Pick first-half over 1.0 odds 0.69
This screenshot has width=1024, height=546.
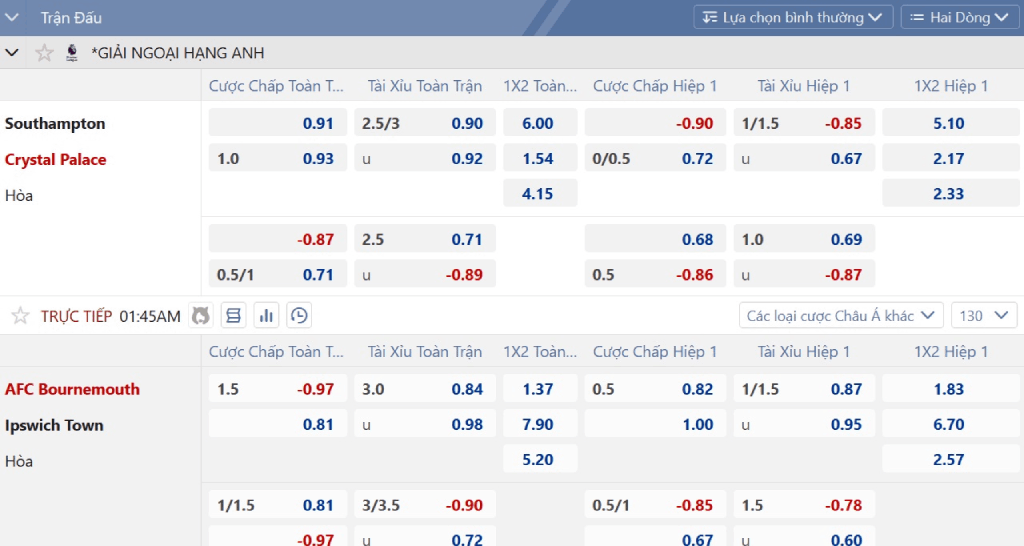(804, 239)
